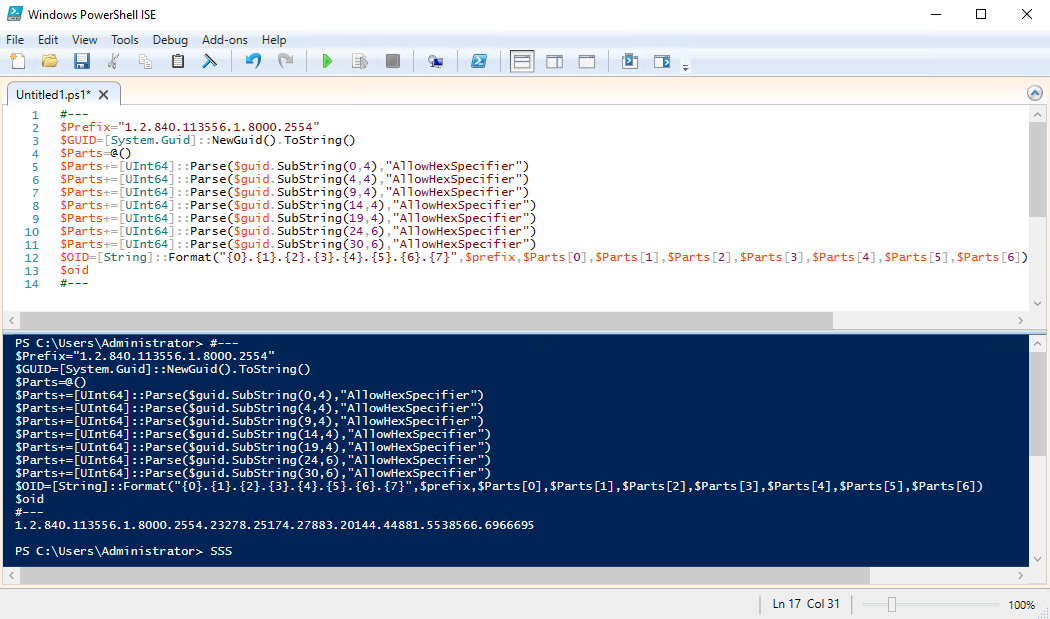Click the console pane horizontal scrollbar thumb
Image resolution: width=1050 pixels, height=619 pixels.
coord(445,575)
